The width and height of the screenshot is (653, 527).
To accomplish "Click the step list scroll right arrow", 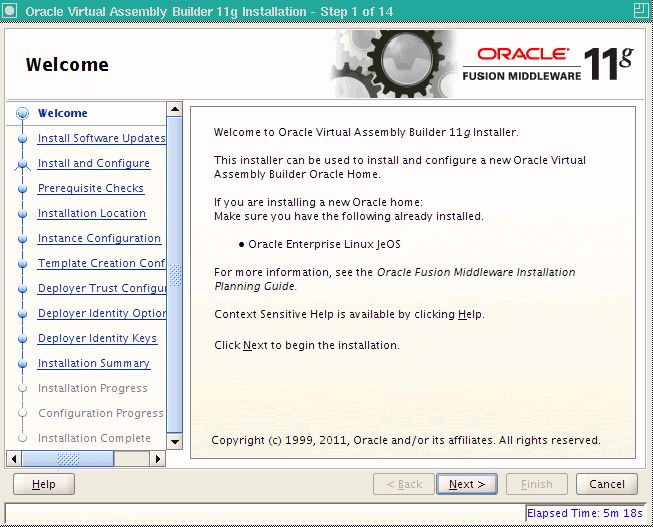I will point(157,459).
